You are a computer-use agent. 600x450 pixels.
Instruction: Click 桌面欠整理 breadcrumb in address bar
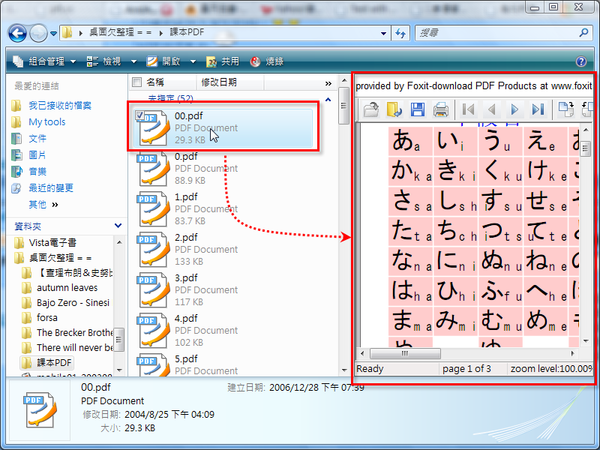tap(120, 33)
